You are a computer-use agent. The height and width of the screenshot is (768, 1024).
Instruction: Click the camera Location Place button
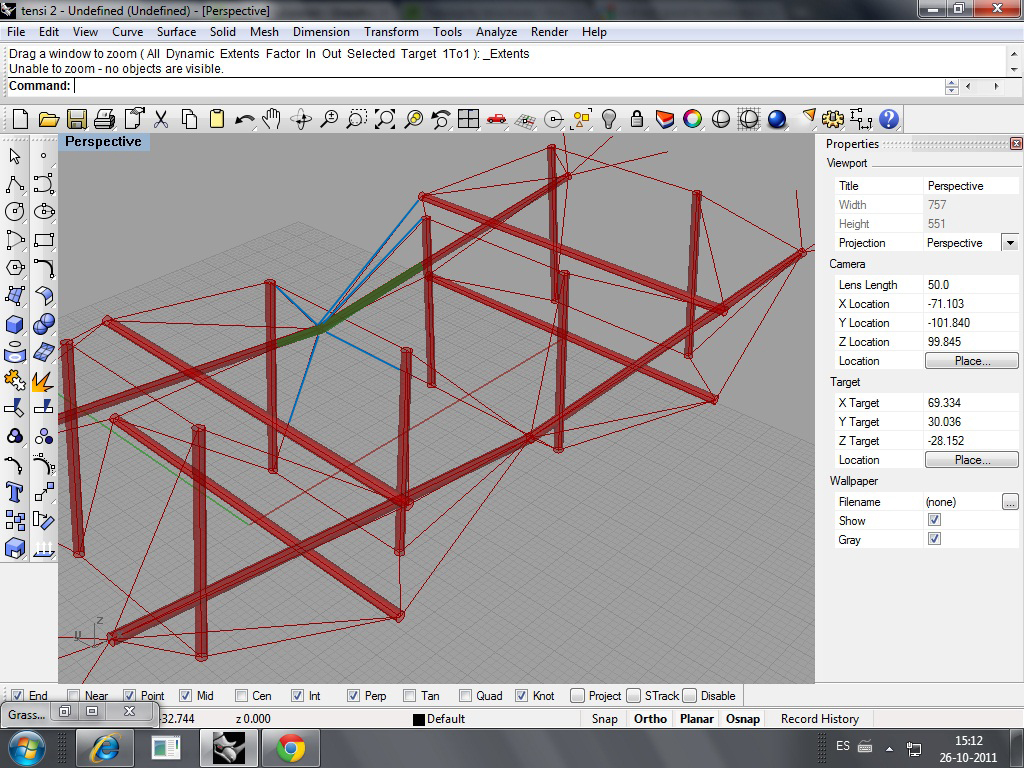[x=971, y=361]
